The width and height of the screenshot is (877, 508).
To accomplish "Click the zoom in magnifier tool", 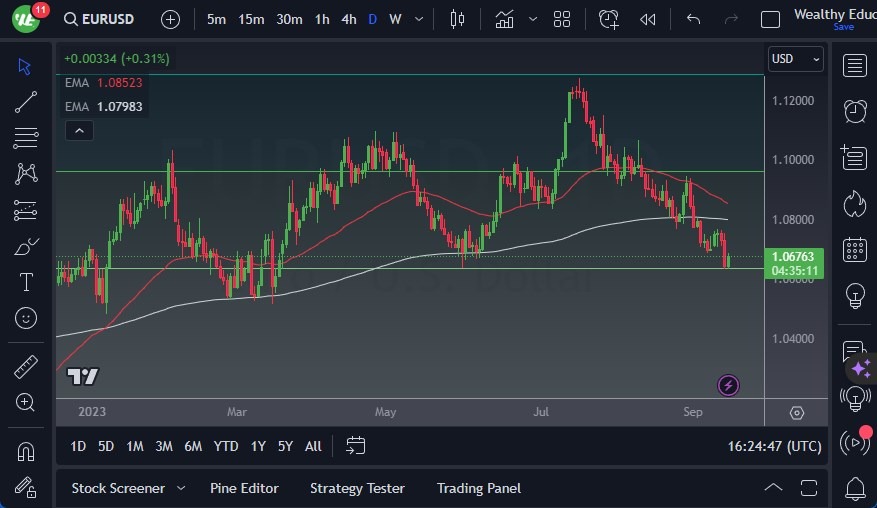I will click(26, 402).
